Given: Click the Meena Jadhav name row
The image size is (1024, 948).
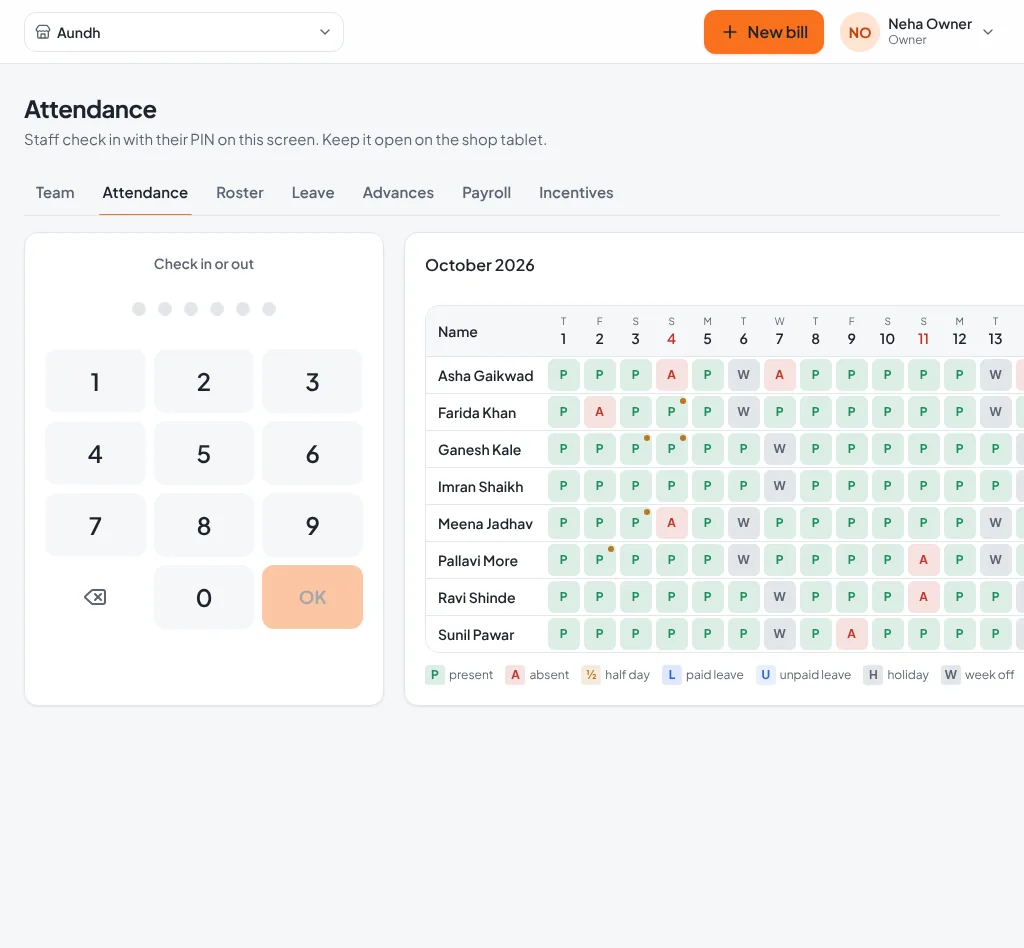Looking at the screenshot, I should pyautogui.click(x=485, y=524).
